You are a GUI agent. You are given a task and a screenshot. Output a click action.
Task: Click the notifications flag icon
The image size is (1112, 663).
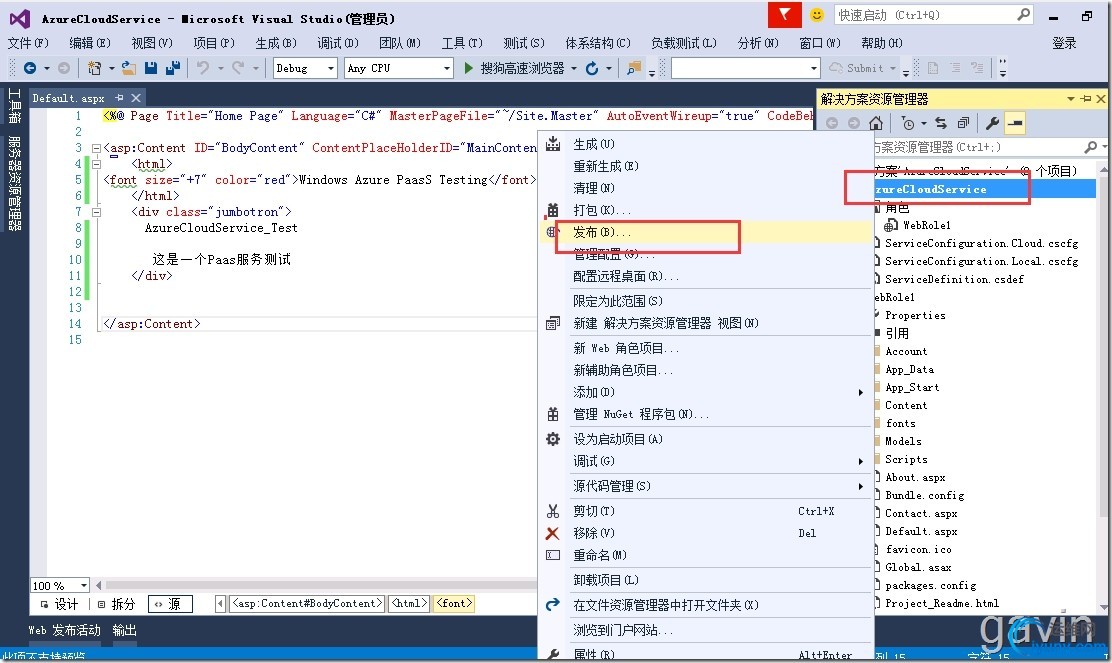(x=784, y=15)
